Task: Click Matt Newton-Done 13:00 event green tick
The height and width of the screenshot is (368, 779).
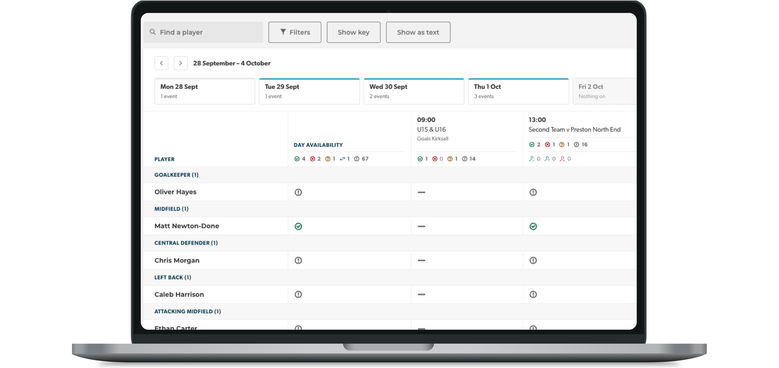Action: 533,226
